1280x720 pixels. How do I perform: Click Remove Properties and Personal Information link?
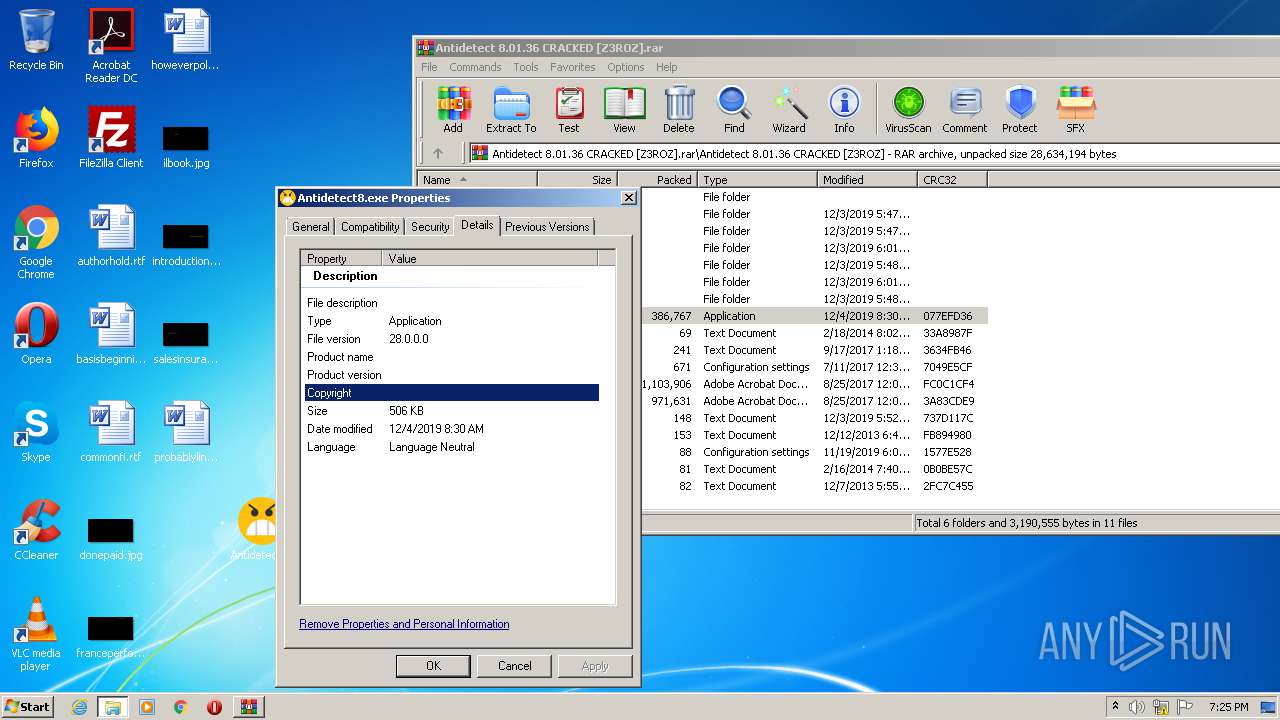coord(404,624)
